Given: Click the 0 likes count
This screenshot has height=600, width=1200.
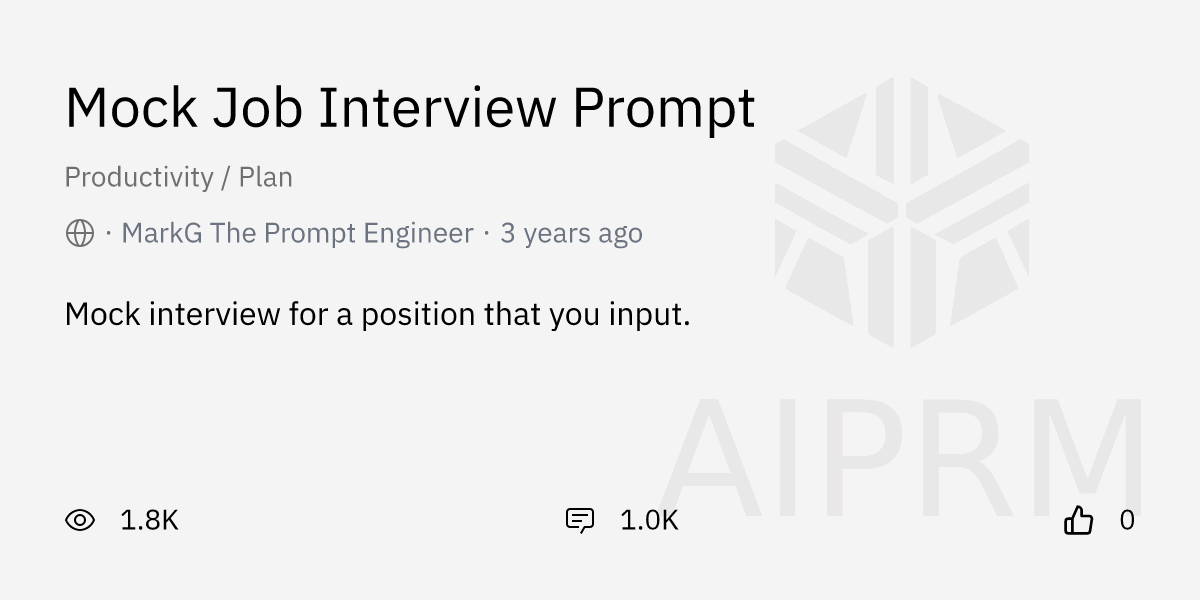Looking at the screenshot, I should pyautogui.click(x=1127, y=520).
